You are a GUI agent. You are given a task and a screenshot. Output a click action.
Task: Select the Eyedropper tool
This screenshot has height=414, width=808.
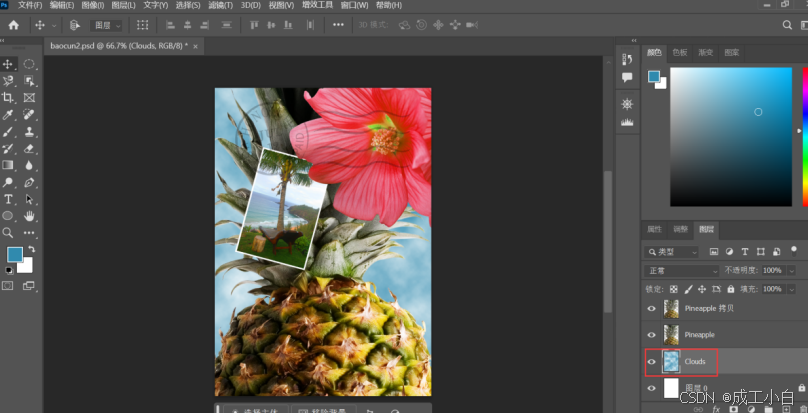coord(8,114)
